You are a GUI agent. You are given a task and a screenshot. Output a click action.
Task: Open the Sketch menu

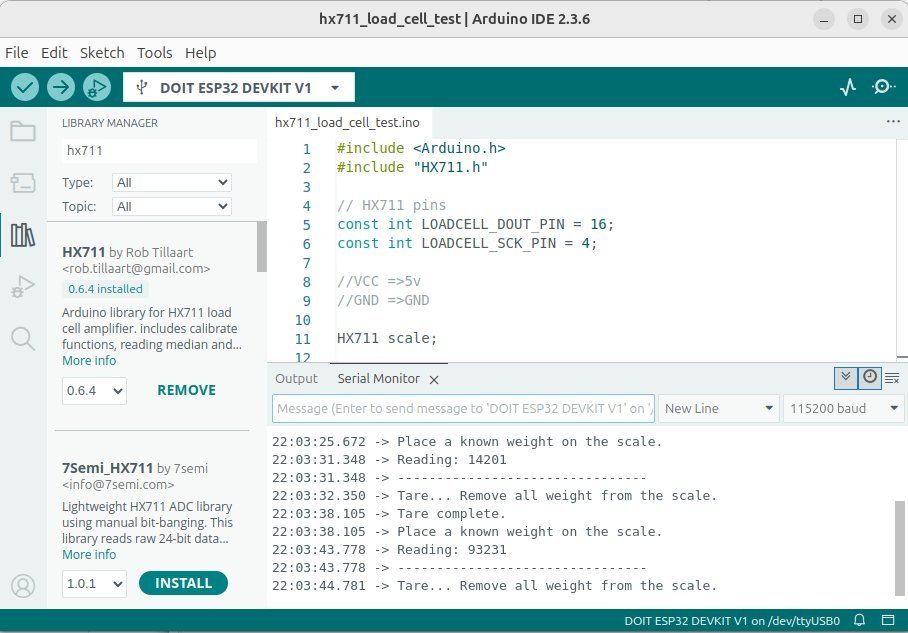click(x=102, y=53)
